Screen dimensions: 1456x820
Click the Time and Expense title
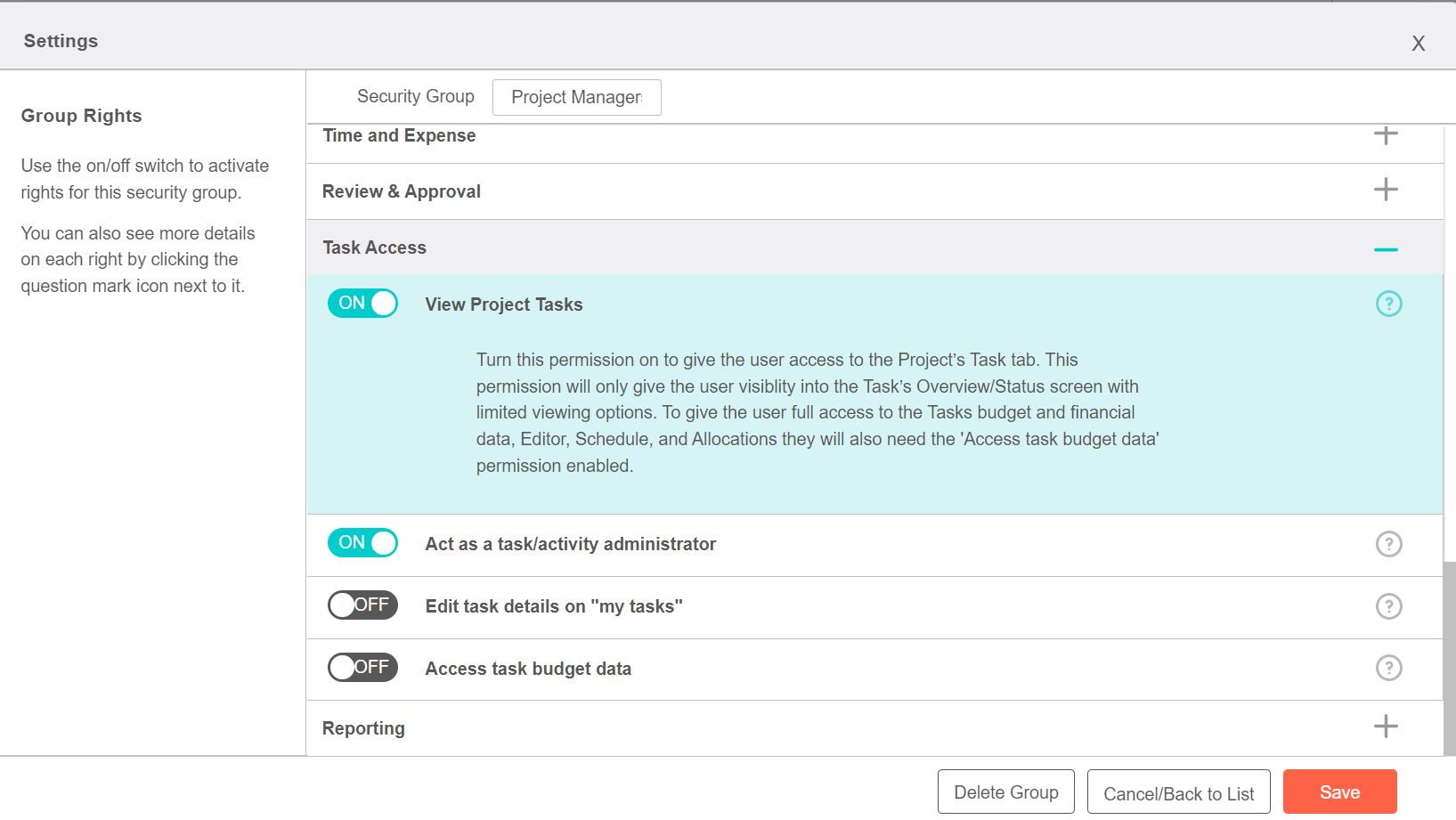click(x=399, y=135)
